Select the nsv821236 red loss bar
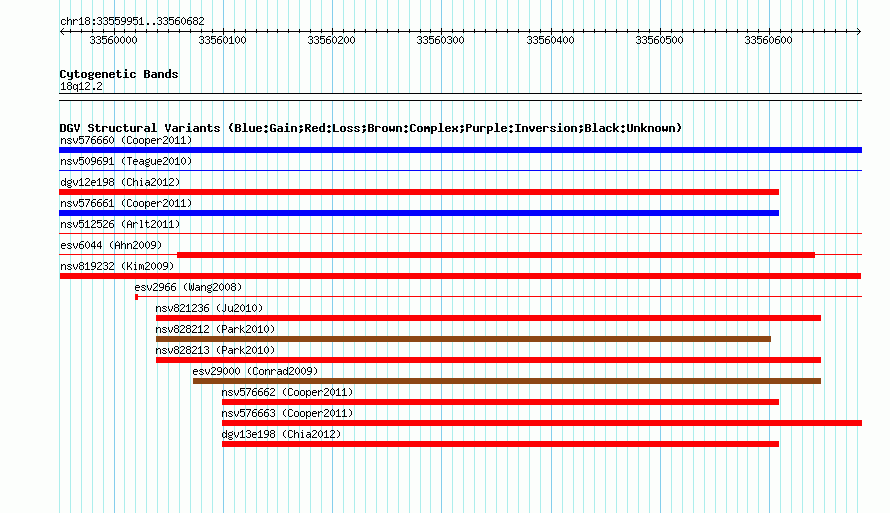Viewport: 890px width, 513px height. tap(488, 318)
